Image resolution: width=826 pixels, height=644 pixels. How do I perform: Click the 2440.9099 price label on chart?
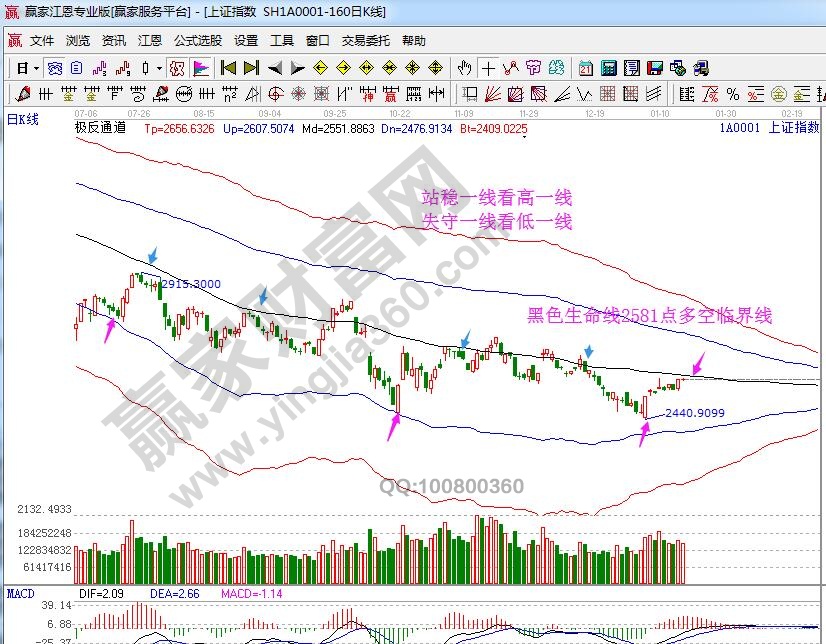coord(693,412)
